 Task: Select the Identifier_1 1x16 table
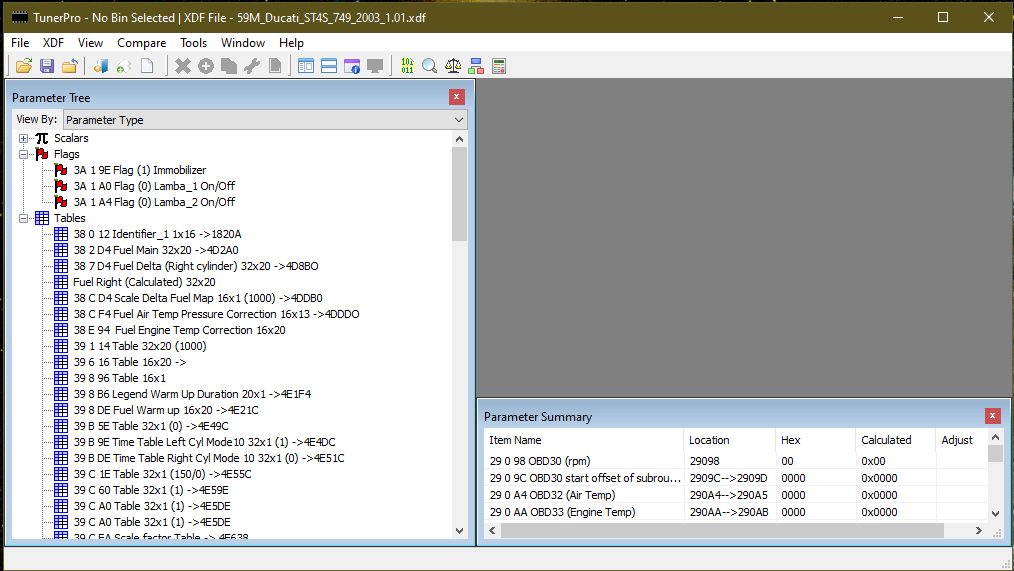point(157,234)
